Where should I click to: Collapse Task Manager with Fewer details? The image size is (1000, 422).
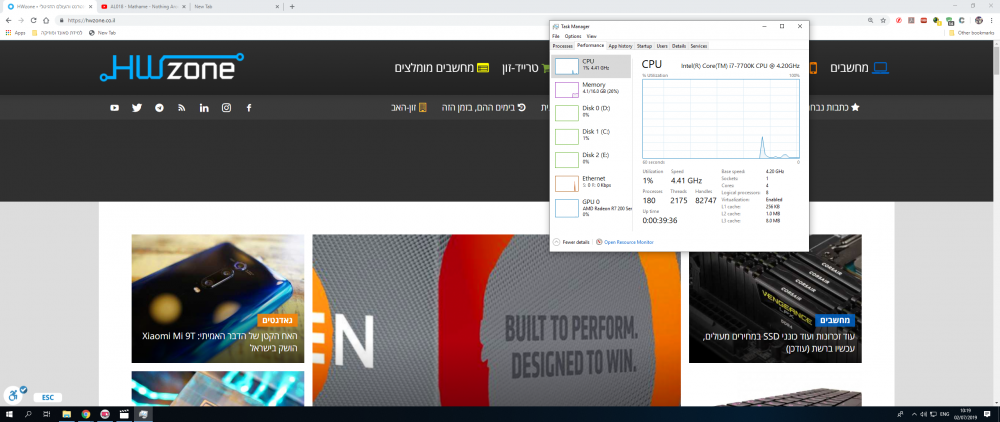571,242
